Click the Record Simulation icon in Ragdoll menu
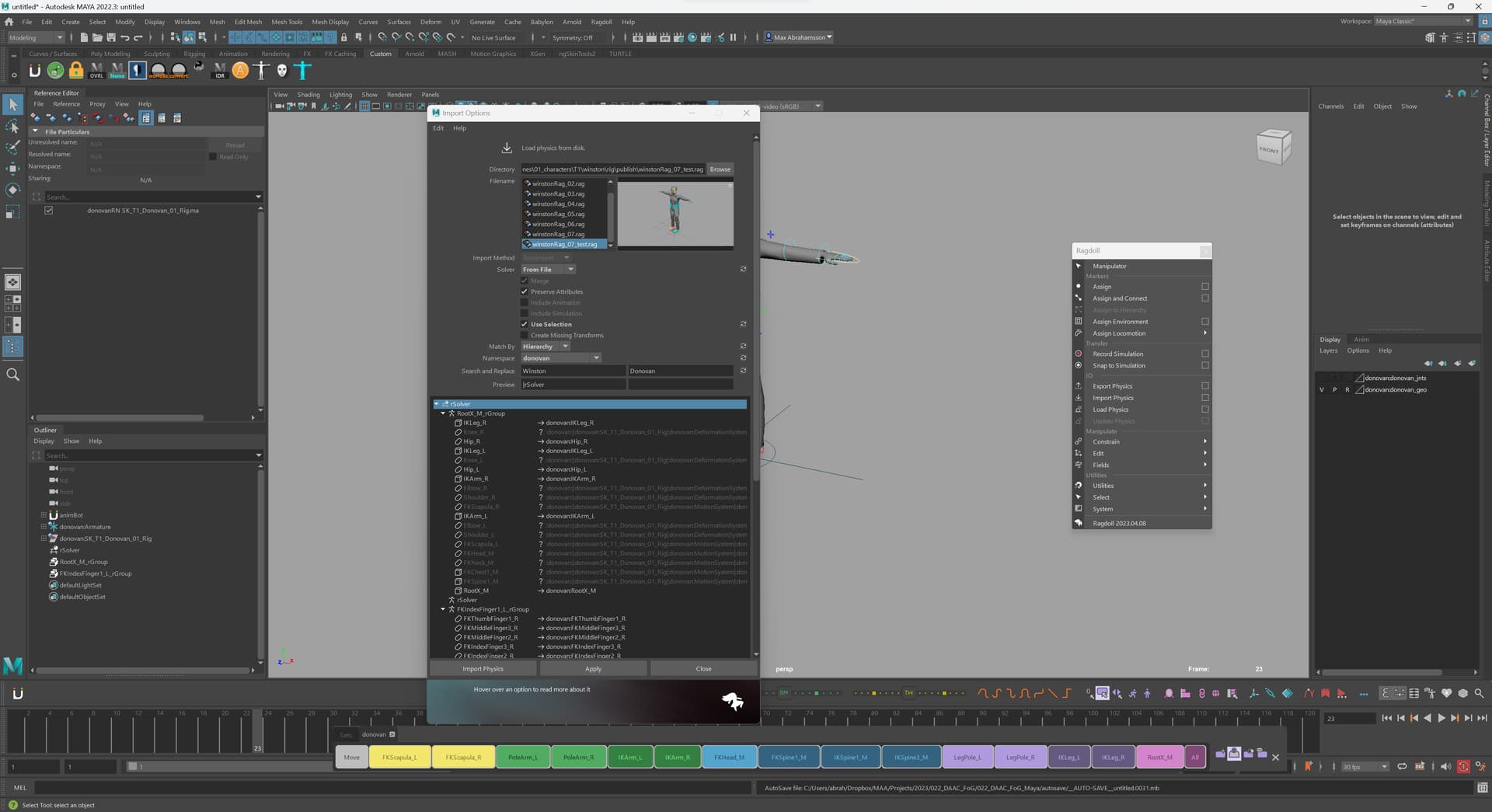 (1078, 354)
